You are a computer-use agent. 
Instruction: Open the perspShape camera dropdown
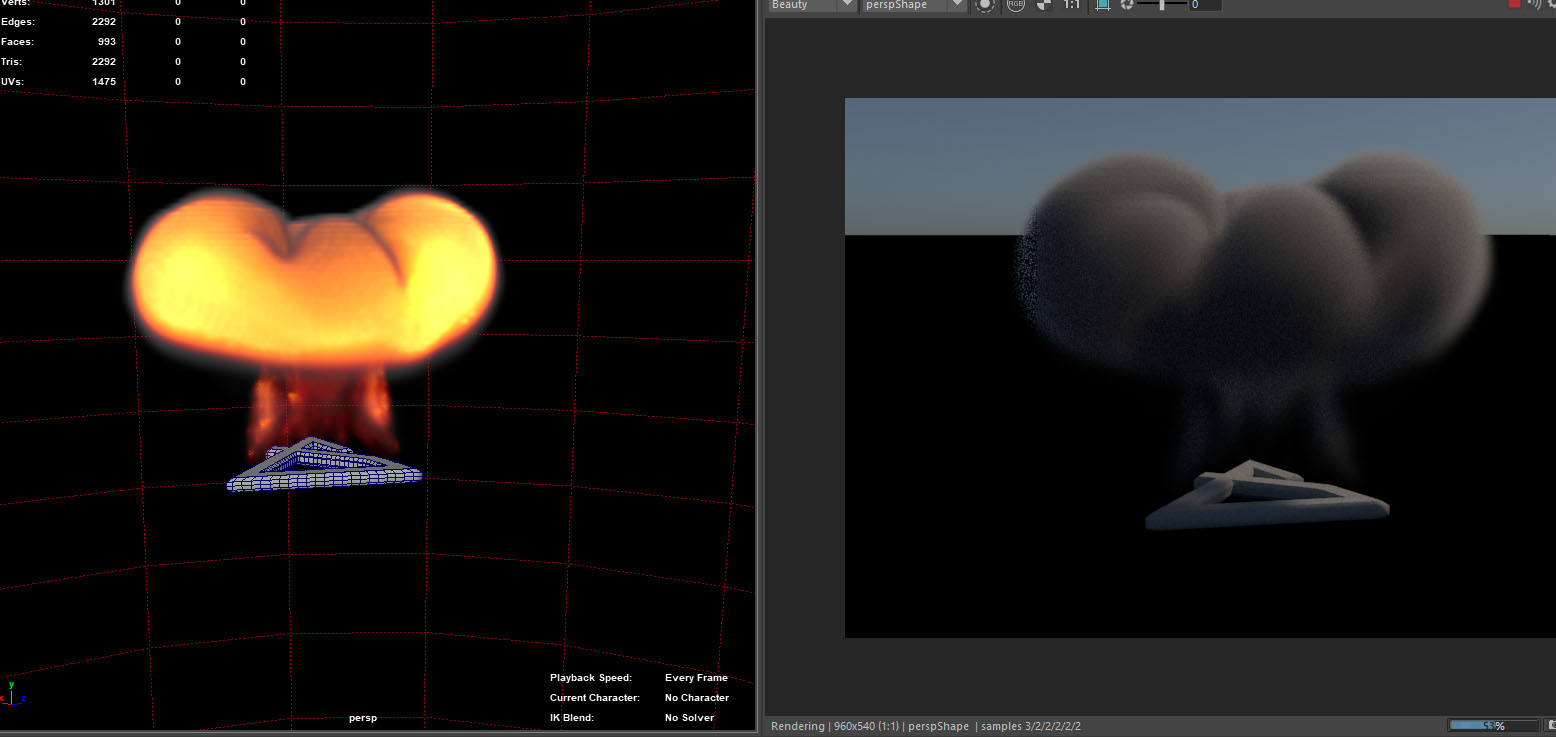913,5
